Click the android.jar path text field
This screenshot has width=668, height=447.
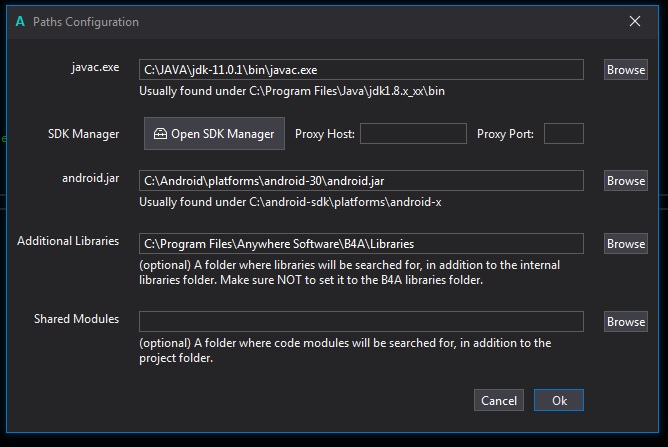[x=361, y=181]
